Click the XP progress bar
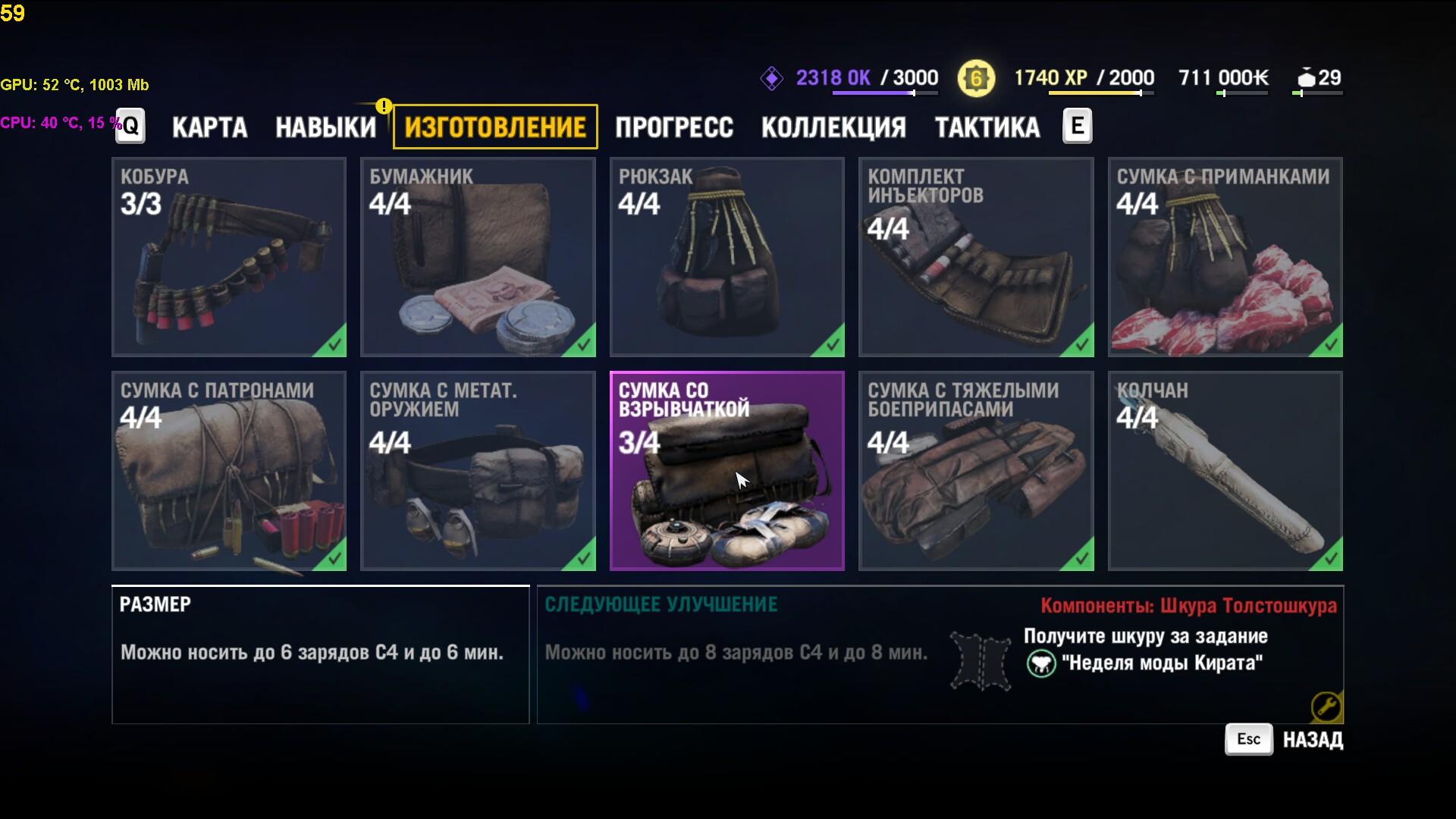The image size is (1456, 819). [1101, 93]
